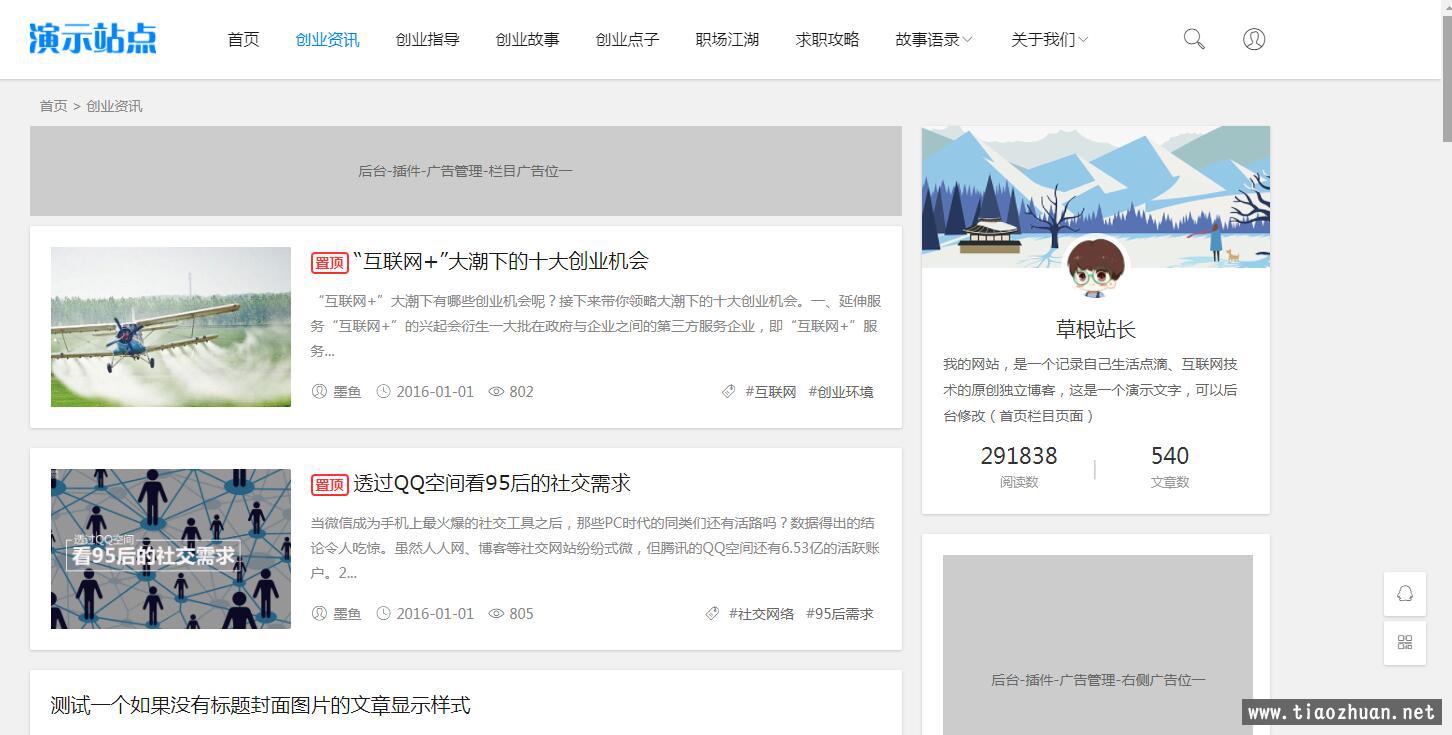This screenshot has height=735, width=1452.
Task: Open article 透过QQ空间看95后的社交需求
Action: 491,483
